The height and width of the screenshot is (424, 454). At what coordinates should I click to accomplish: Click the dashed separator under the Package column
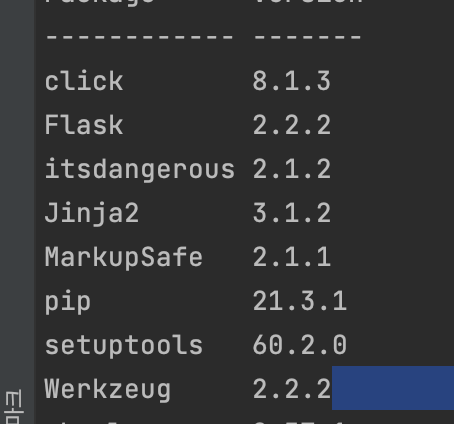(139, 37)
